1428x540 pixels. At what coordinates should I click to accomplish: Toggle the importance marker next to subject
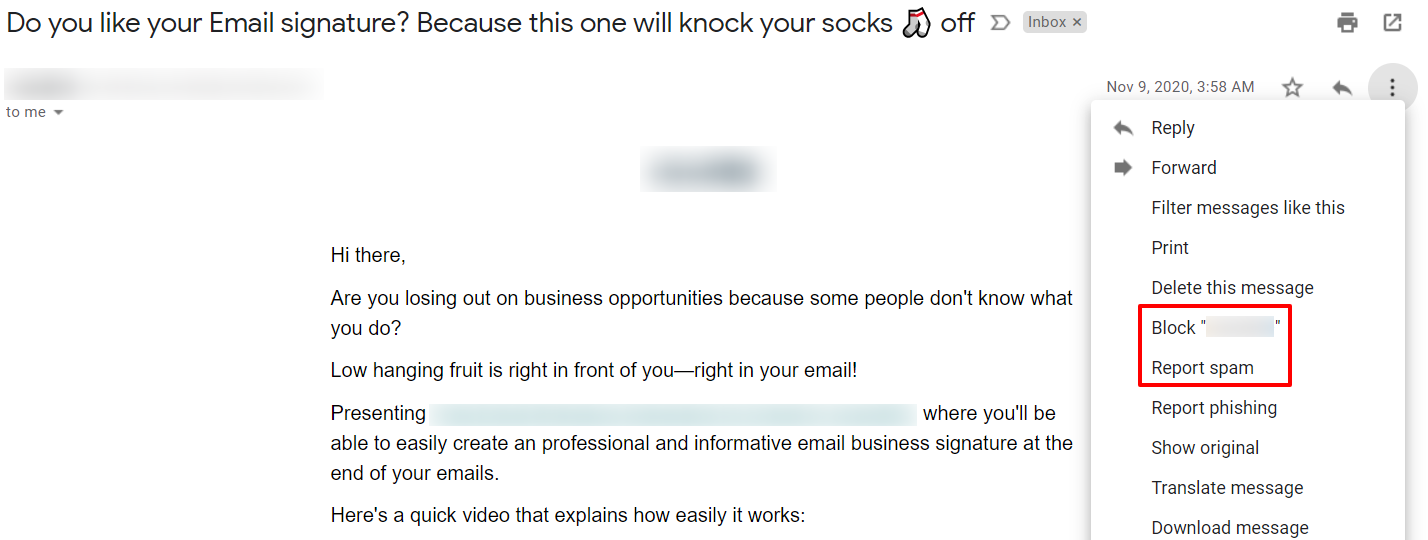coord(999,23)
